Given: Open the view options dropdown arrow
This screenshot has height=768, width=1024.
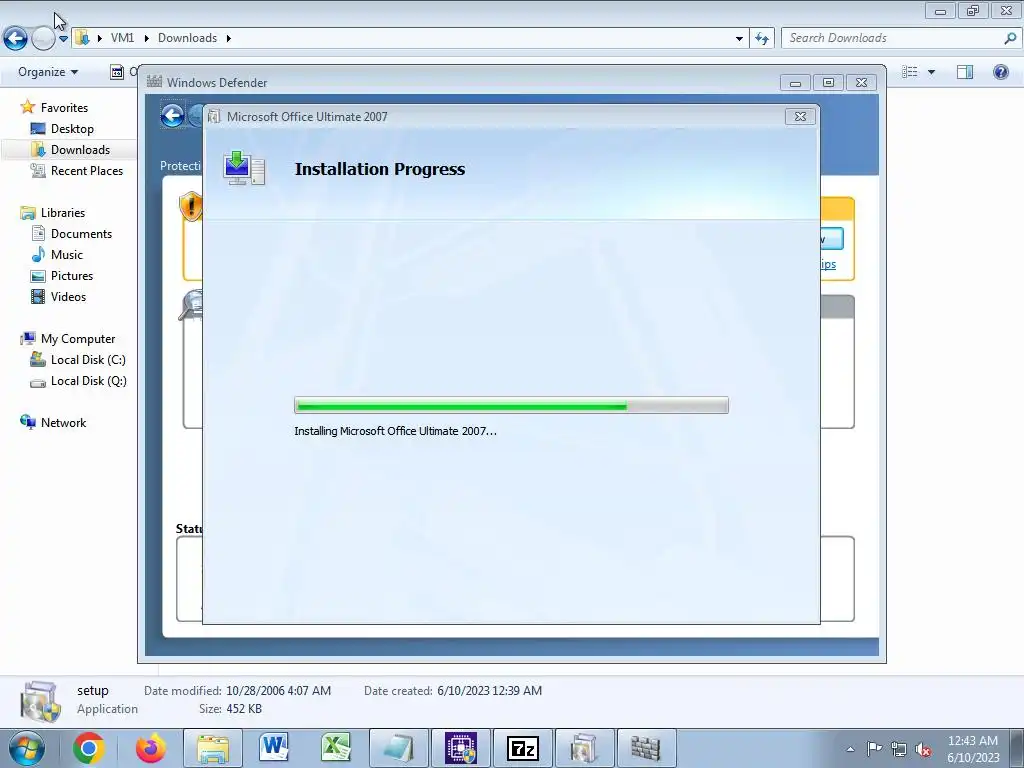Looking at the screenshot, I should point(931,72).
